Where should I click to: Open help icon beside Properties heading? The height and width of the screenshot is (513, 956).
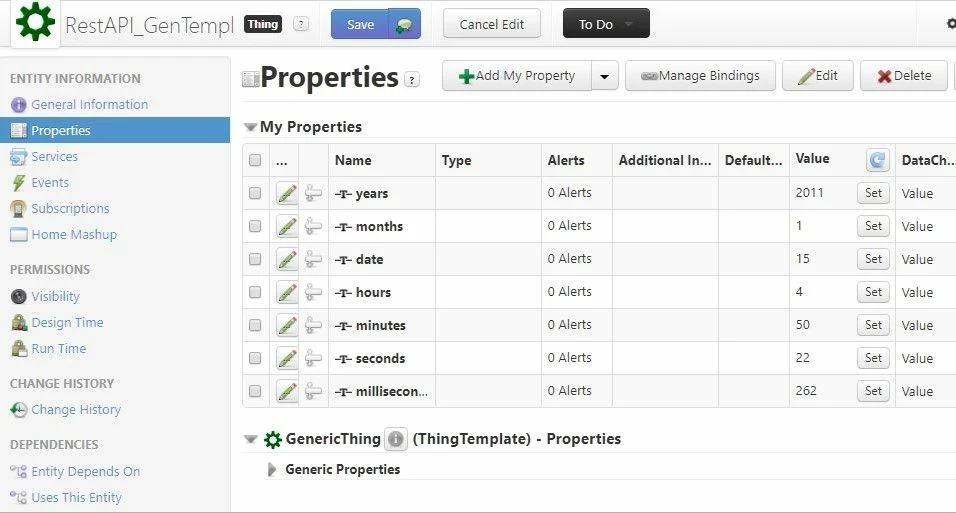coord(413,79)
